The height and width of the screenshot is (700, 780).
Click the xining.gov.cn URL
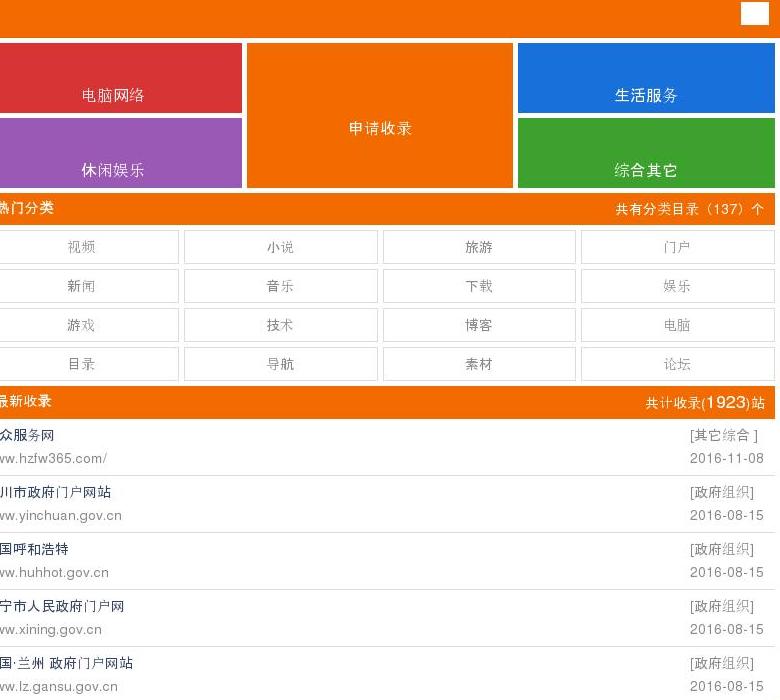pyautogui.click(x=51, y=629)
